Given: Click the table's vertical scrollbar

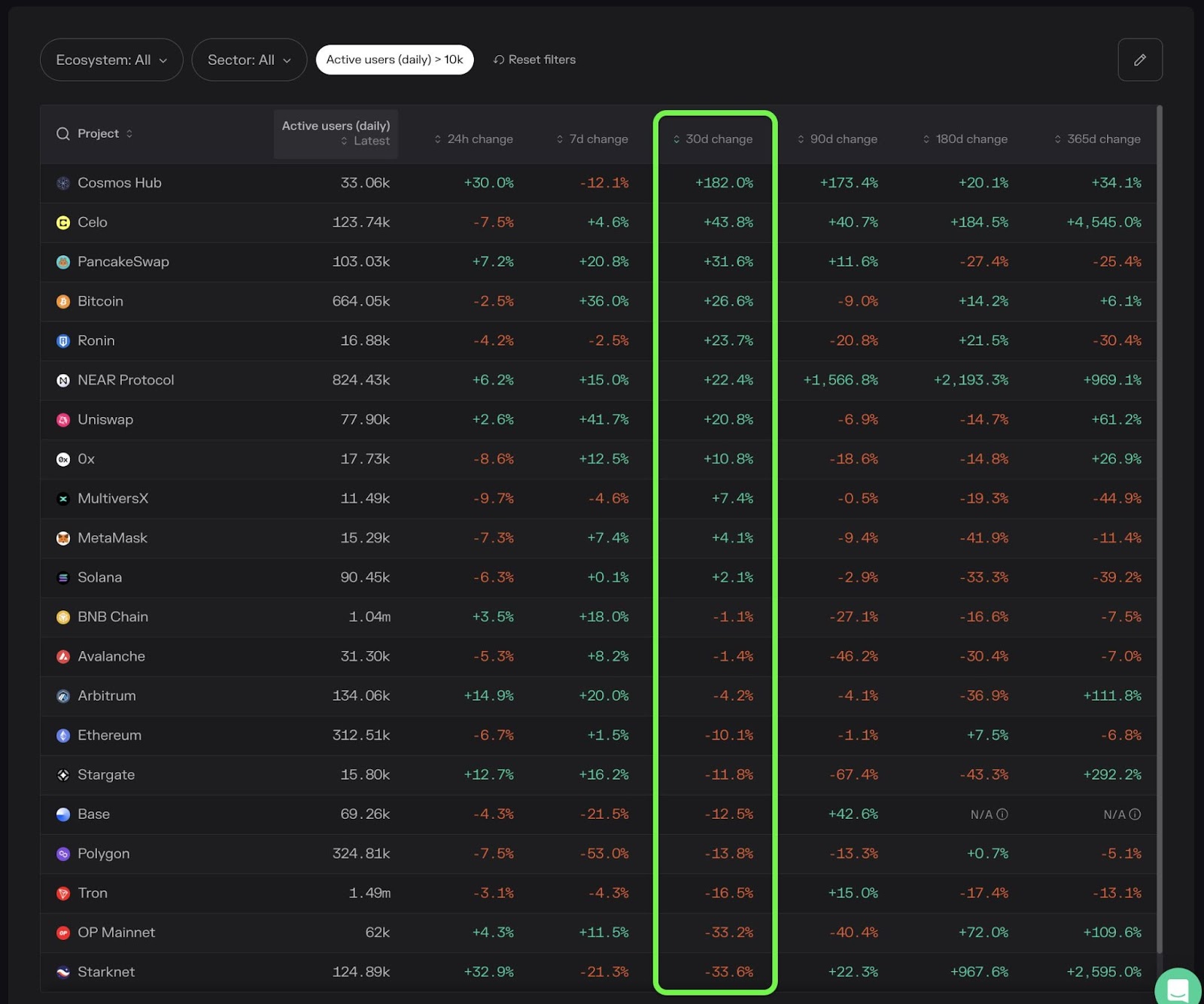Looking at the screenshot, I should (1160, 527).
